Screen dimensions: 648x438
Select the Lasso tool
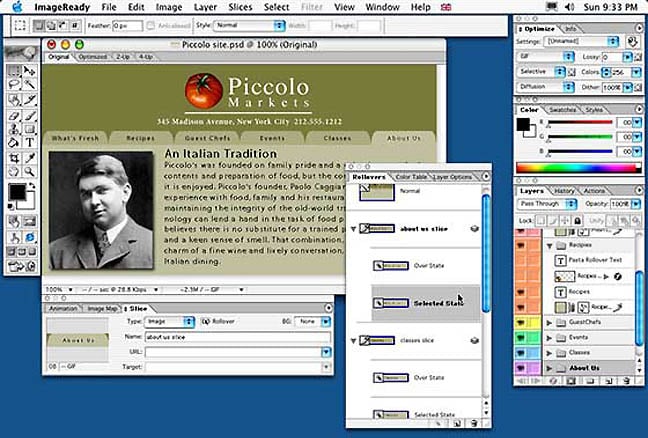coord(14,85)
